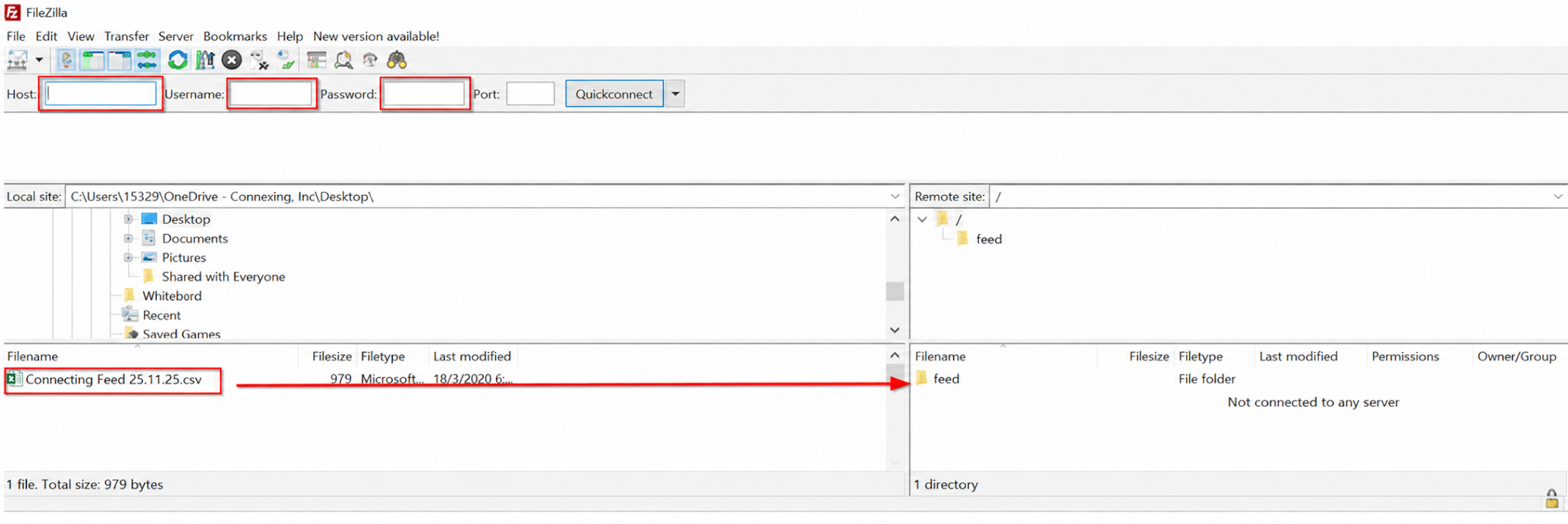Select feed folder in remote tree
Screen dimensions: 1568x524
(x=988, y=239)
